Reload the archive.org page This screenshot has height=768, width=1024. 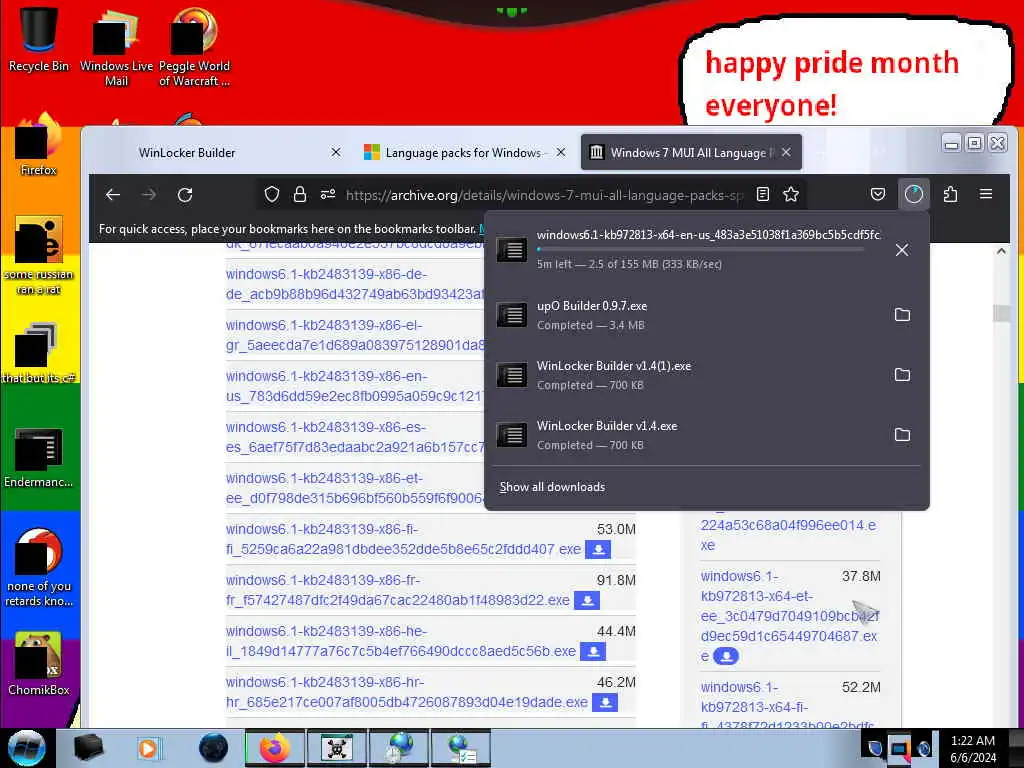[185, 195]
